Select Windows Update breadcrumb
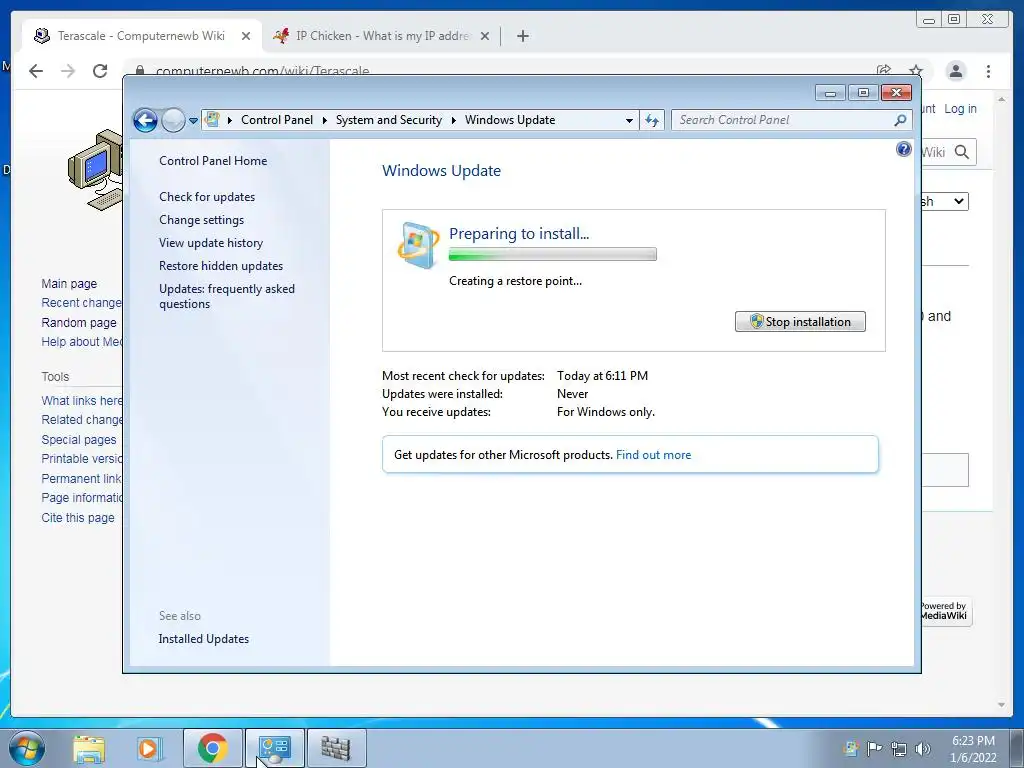The height and width of the screenshot is (768, 1024). pyautogui.click(x=510, y=120)
